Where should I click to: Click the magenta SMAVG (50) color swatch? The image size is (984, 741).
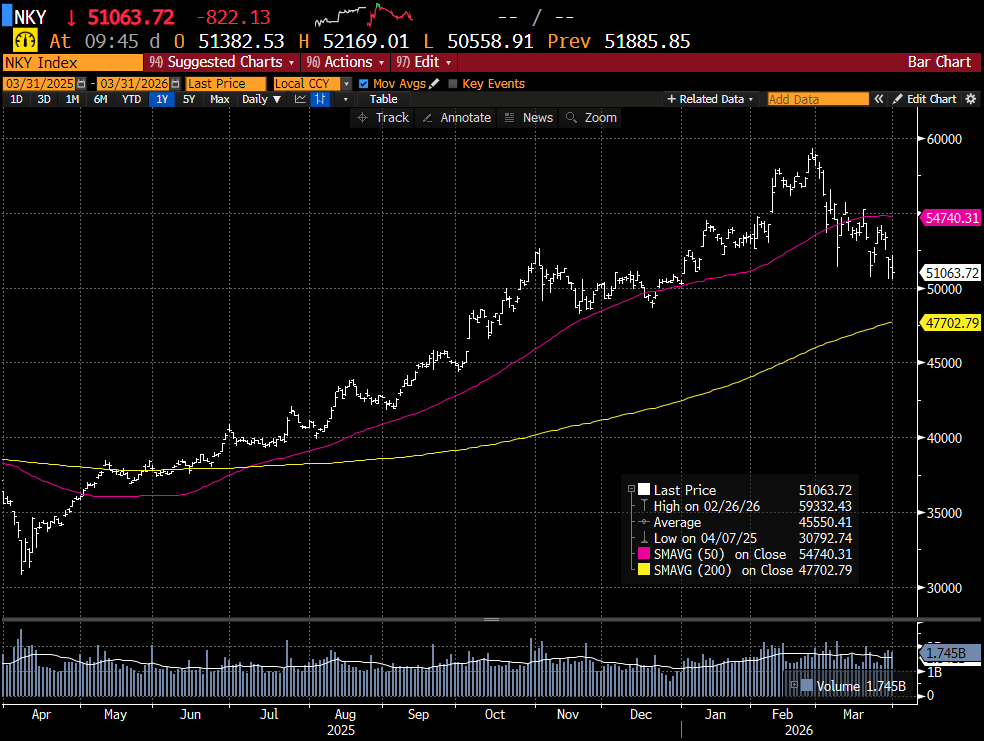(x=644, y=554)
